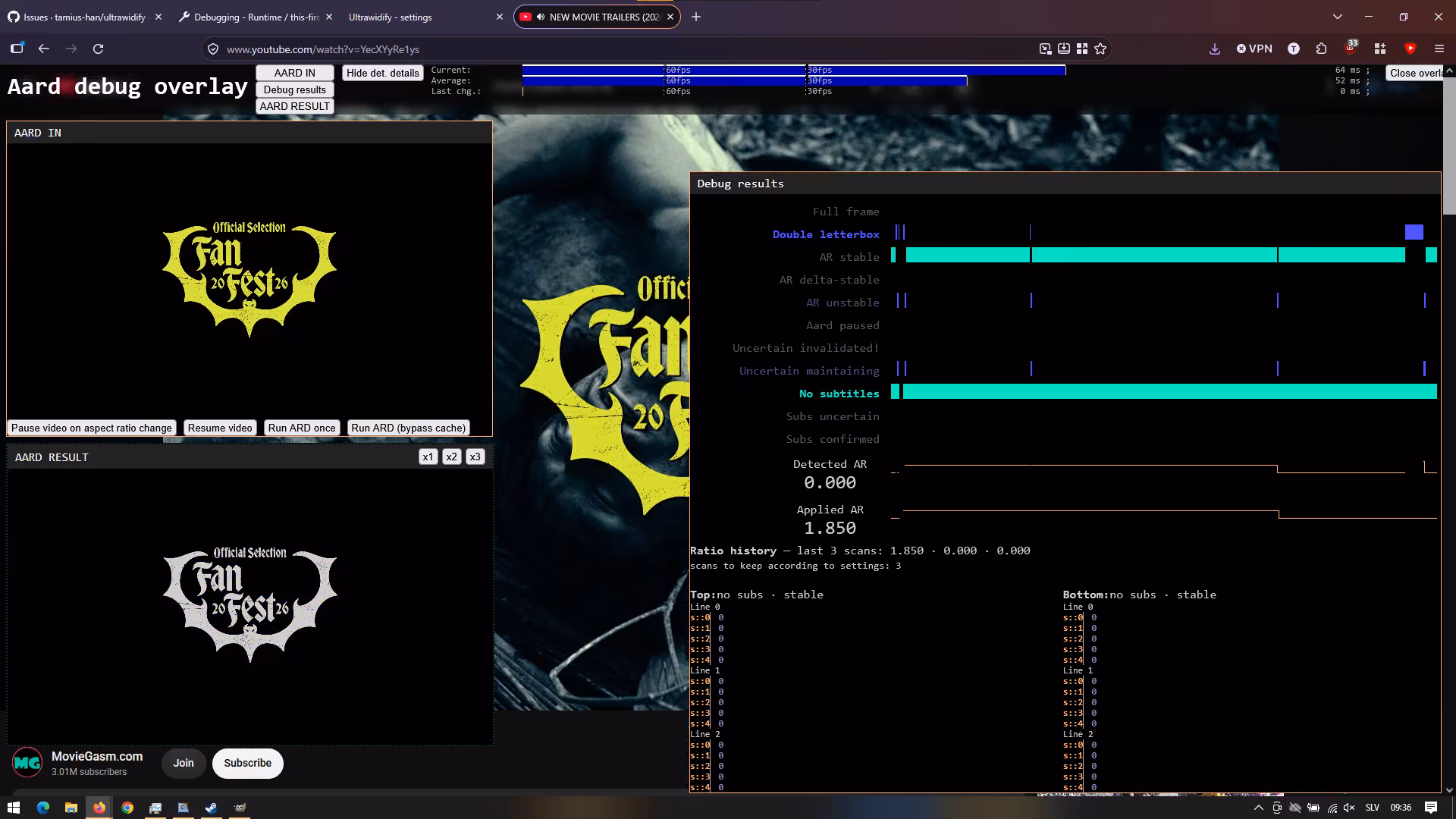Open new browser tab
The height and width of the screenshot is (819, 1456).
point(696,17)
